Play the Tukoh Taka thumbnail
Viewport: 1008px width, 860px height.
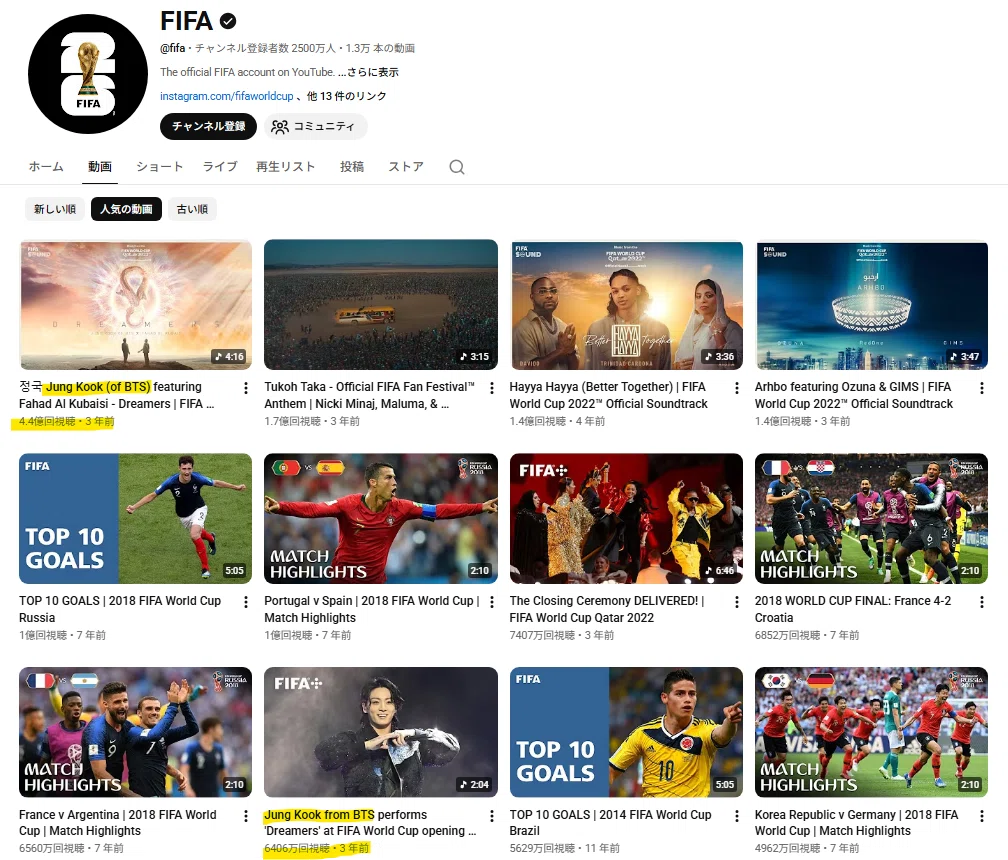pyautogui.click(x=381, y=305)
